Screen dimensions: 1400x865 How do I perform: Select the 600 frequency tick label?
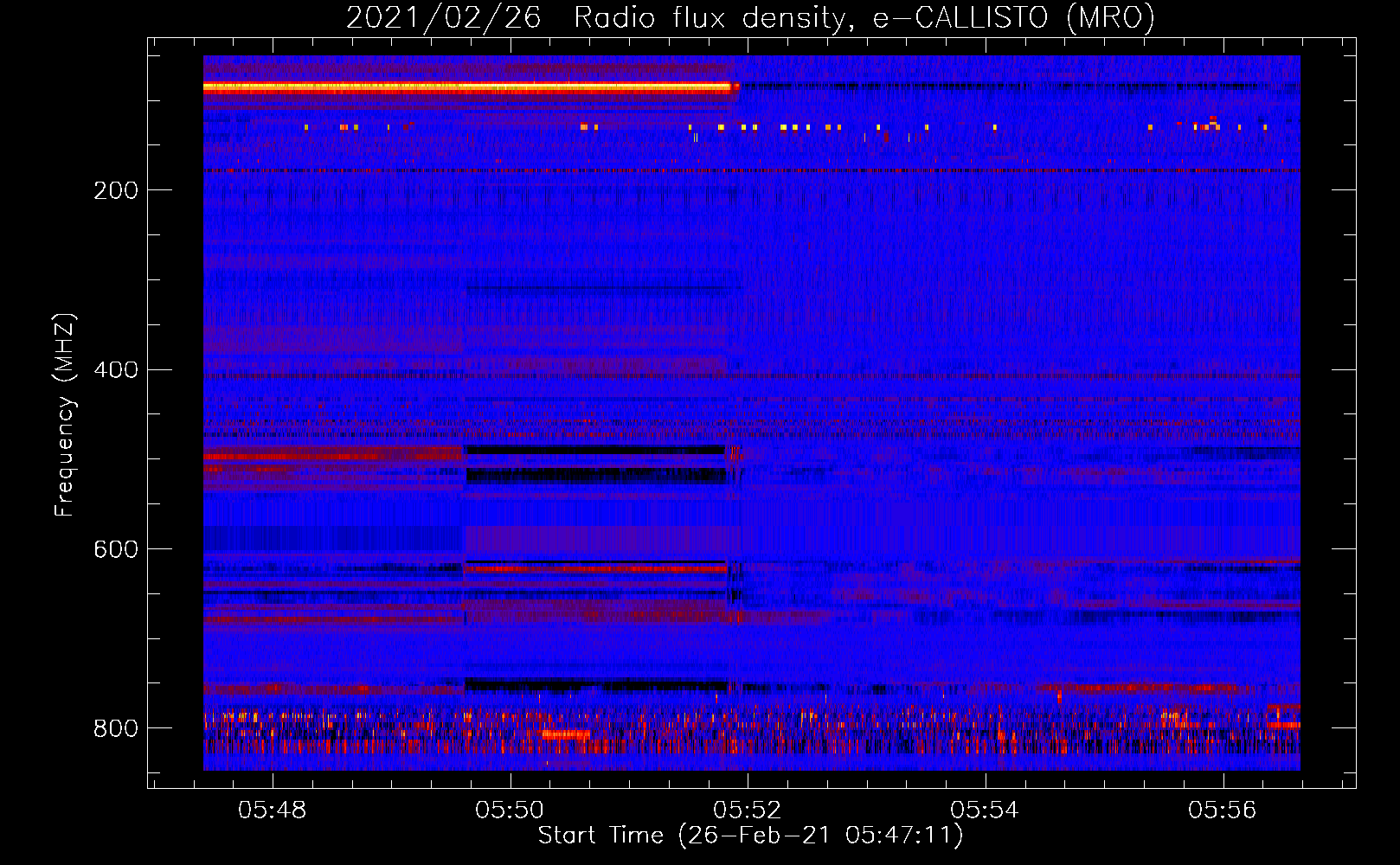[x=116, y=549]
